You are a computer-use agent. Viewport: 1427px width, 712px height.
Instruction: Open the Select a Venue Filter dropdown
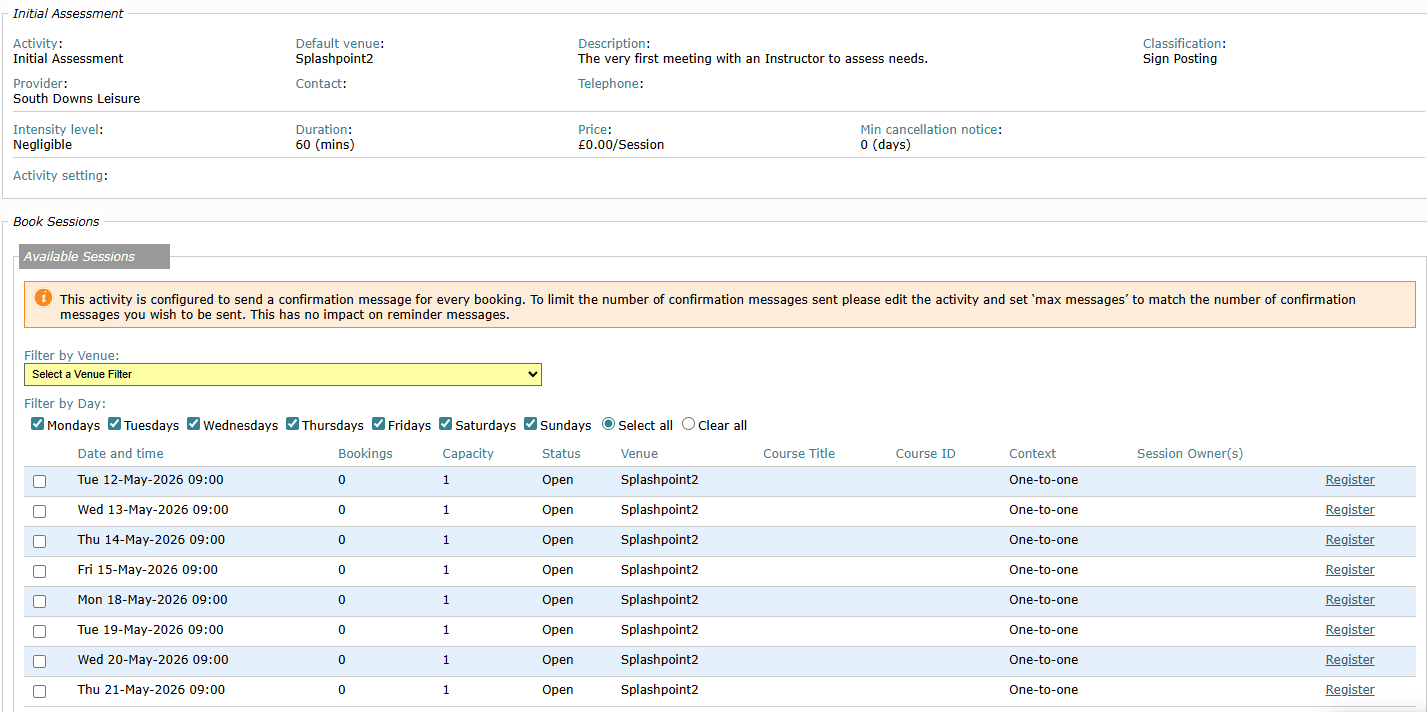click(x=283, y=374)
